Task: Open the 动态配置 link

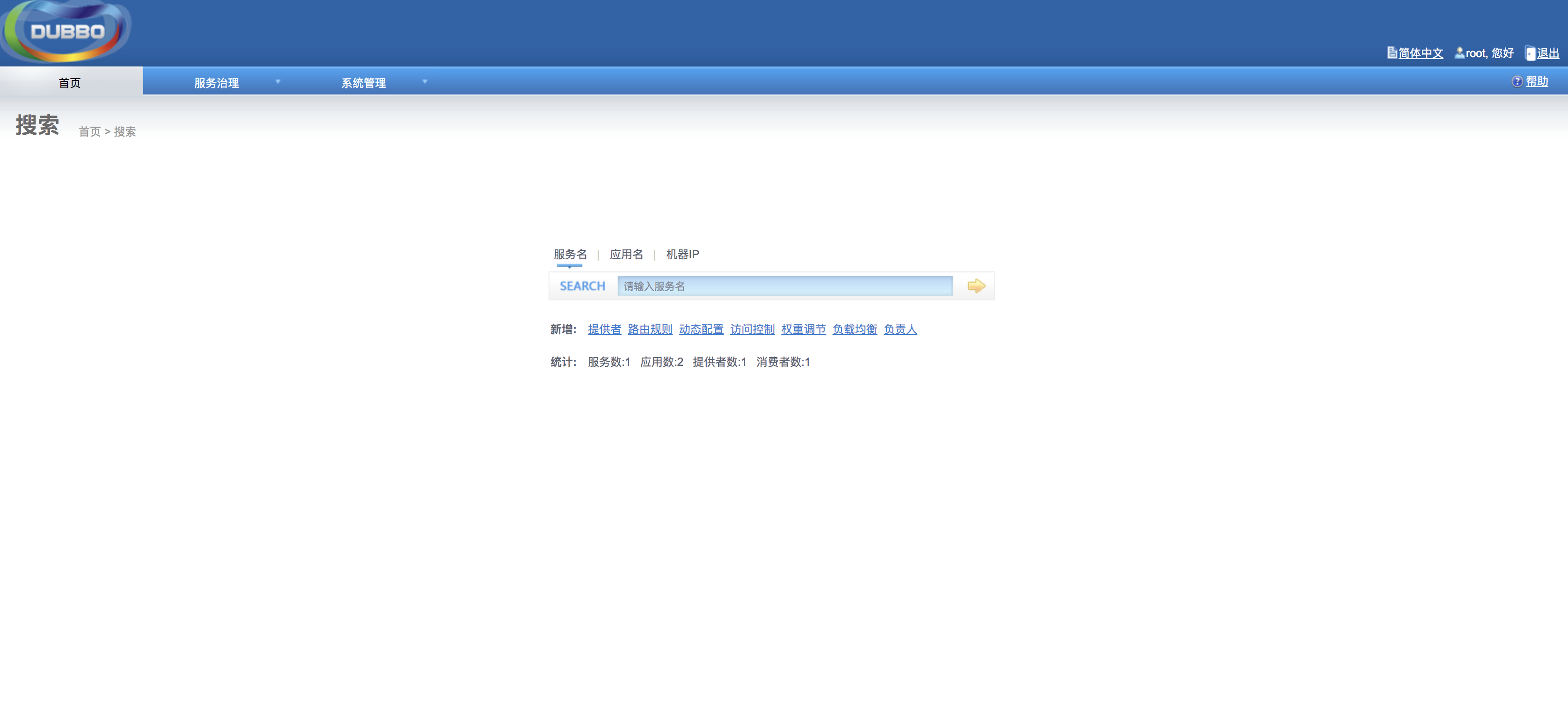Action: coord(701,329)
